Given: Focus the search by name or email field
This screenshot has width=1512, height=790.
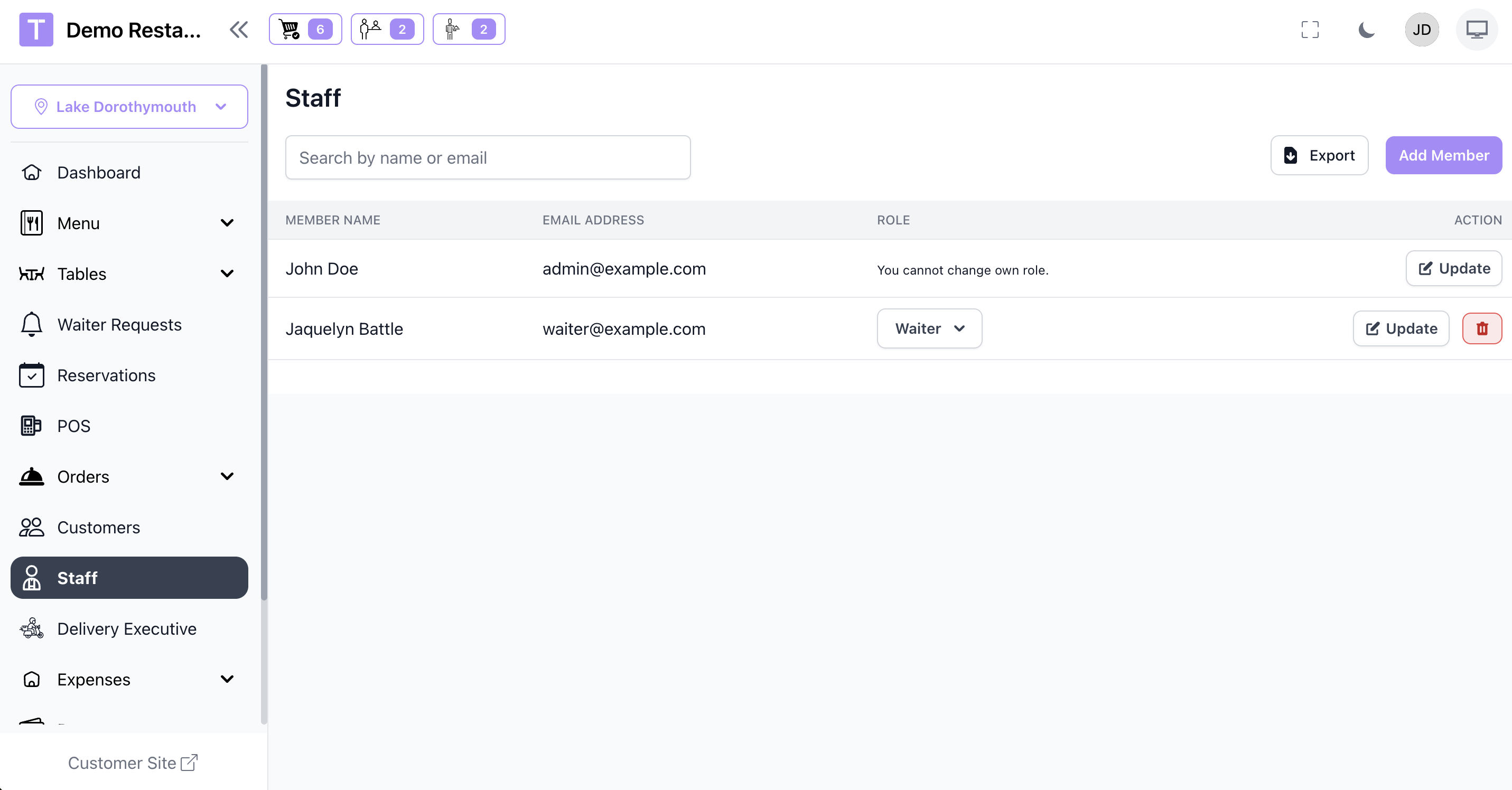Looking at the screenshot, I should click(487, 158).
